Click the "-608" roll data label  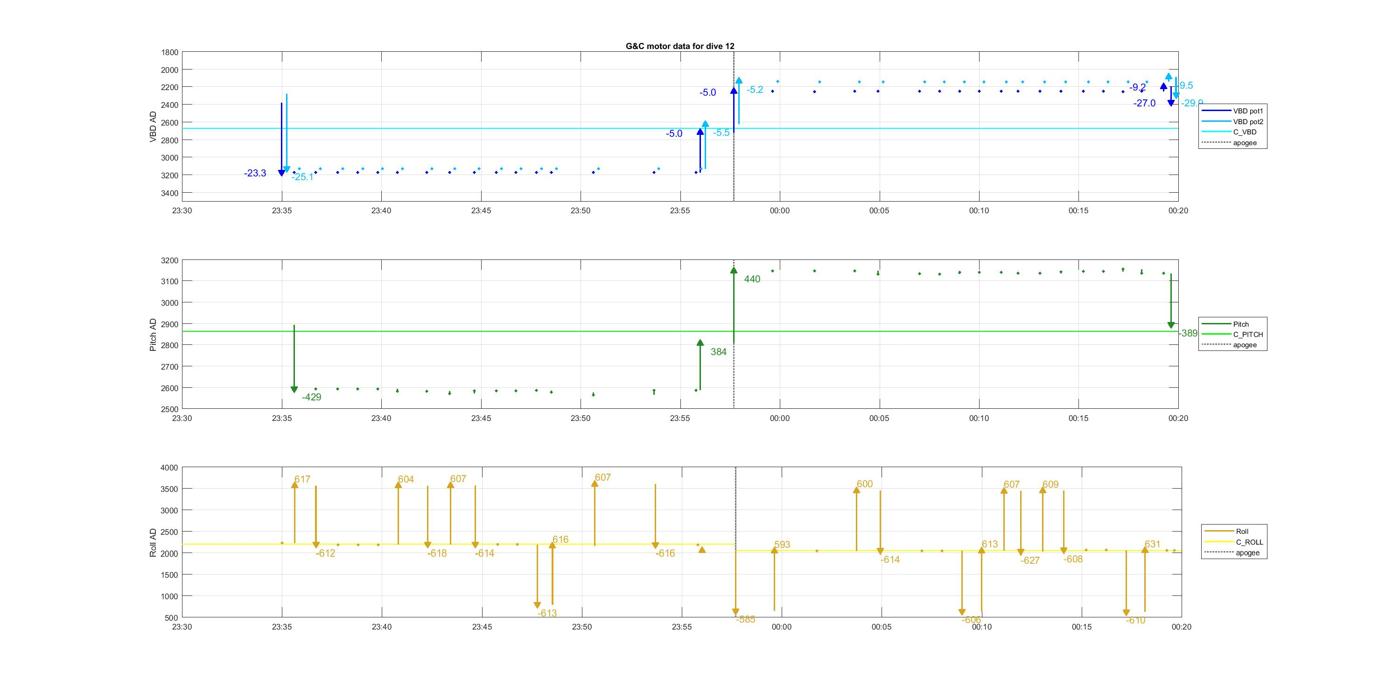pos(1073,560)
